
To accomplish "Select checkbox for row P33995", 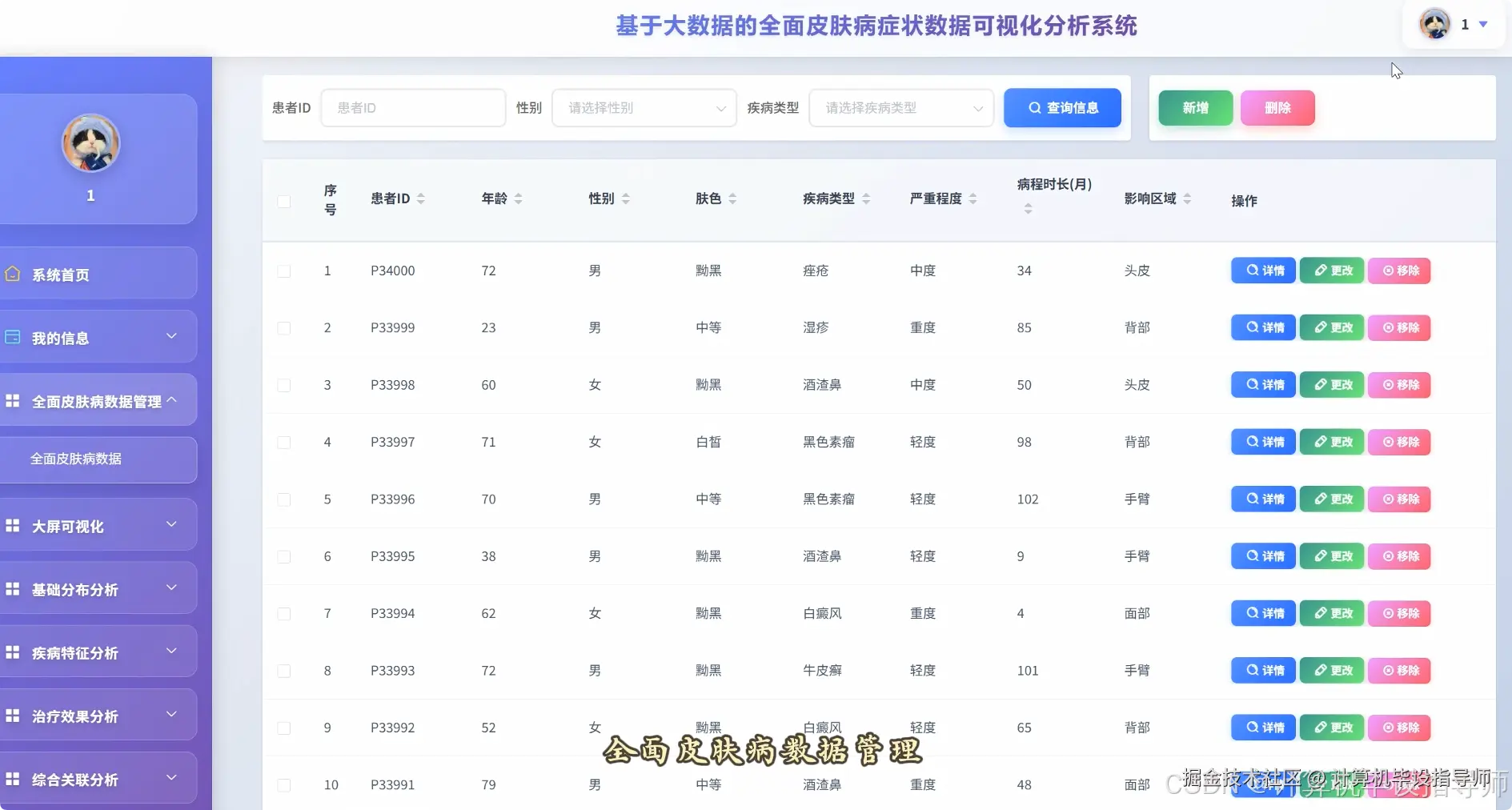I will point(283,557).
